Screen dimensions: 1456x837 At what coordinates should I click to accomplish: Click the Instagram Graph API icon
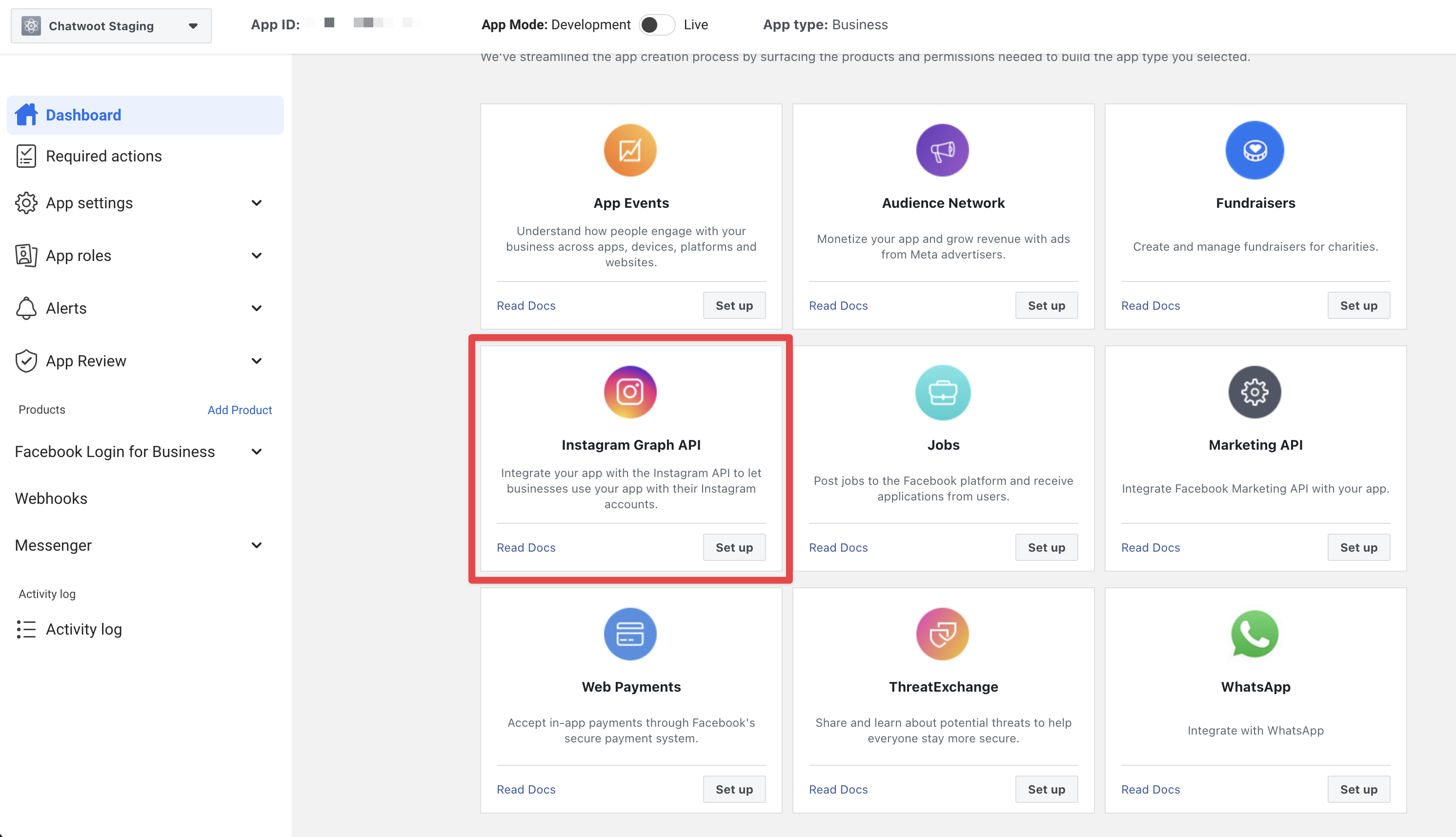[x=629, y=392]
